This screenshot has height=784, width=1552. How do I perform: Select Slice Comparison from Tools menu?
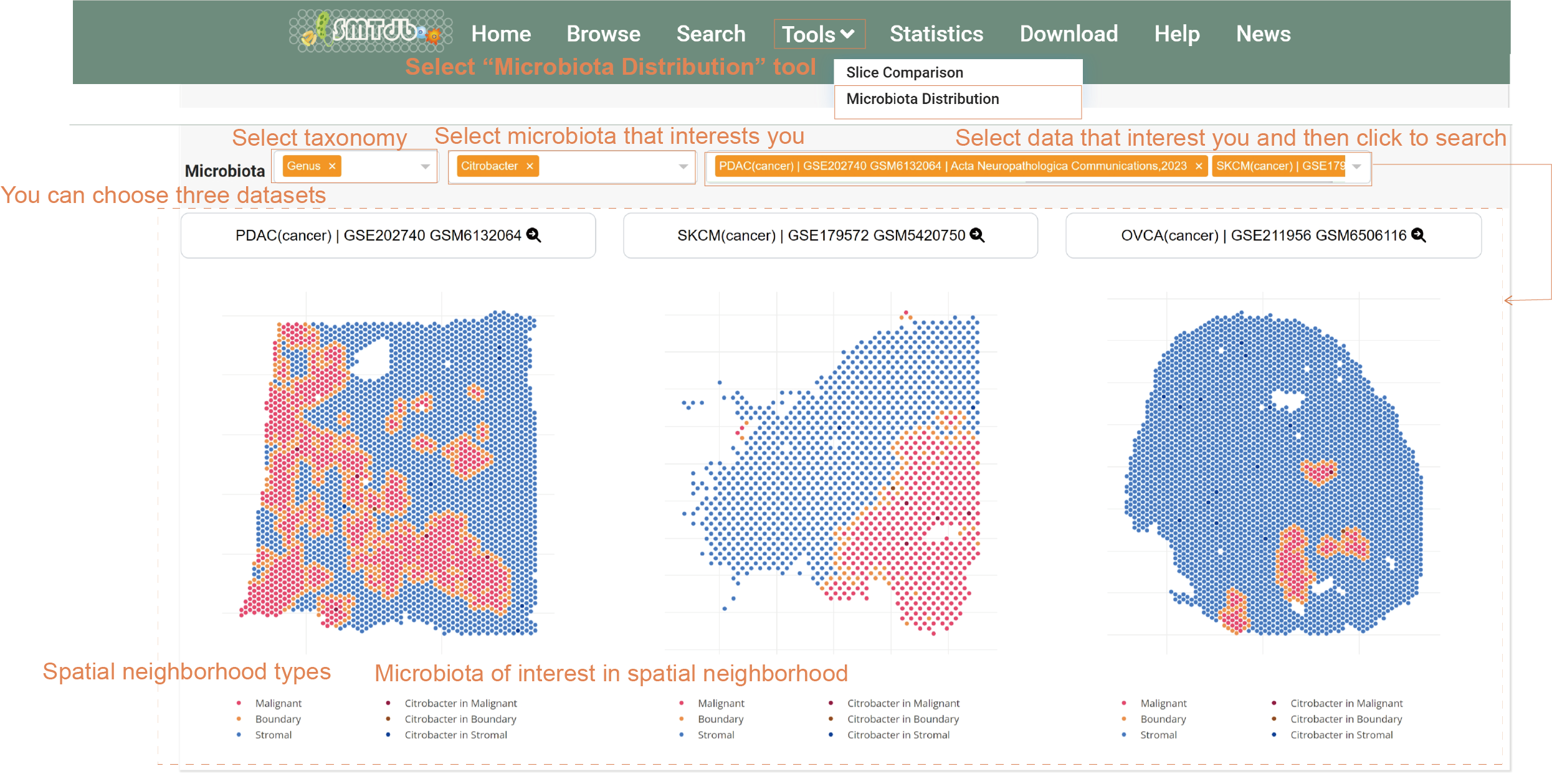click(x=905, y=72)
